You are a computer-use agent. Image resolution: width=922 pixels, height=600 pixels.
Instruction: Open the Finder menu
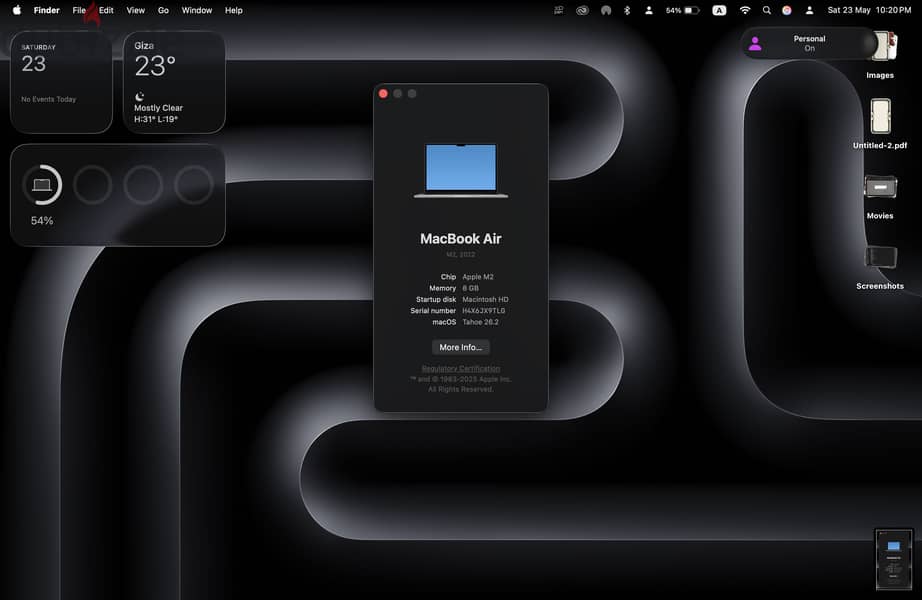46,10
